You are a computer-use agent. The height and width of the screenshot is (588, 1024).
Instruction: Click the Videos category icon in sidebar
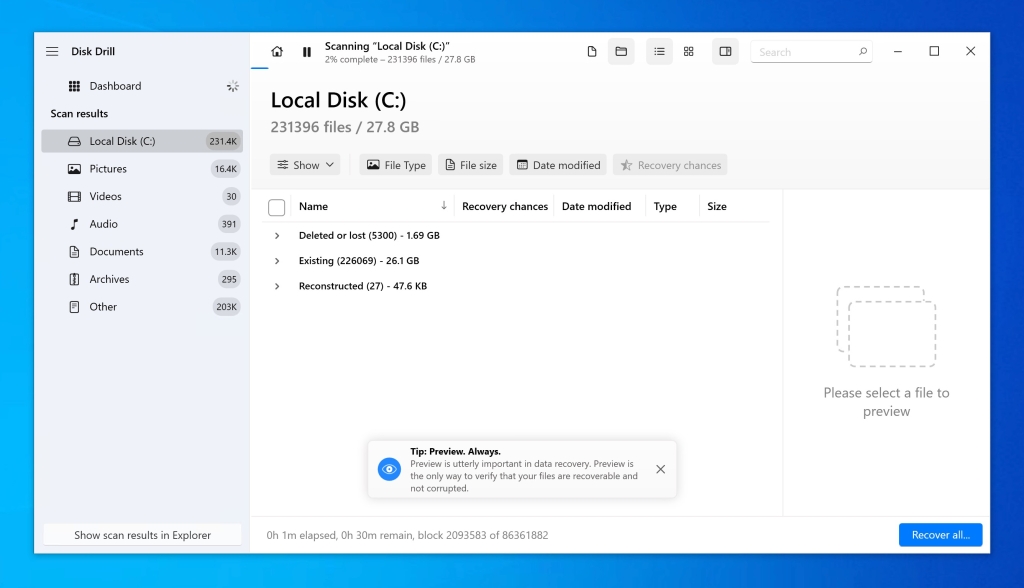tap(74, 196)
